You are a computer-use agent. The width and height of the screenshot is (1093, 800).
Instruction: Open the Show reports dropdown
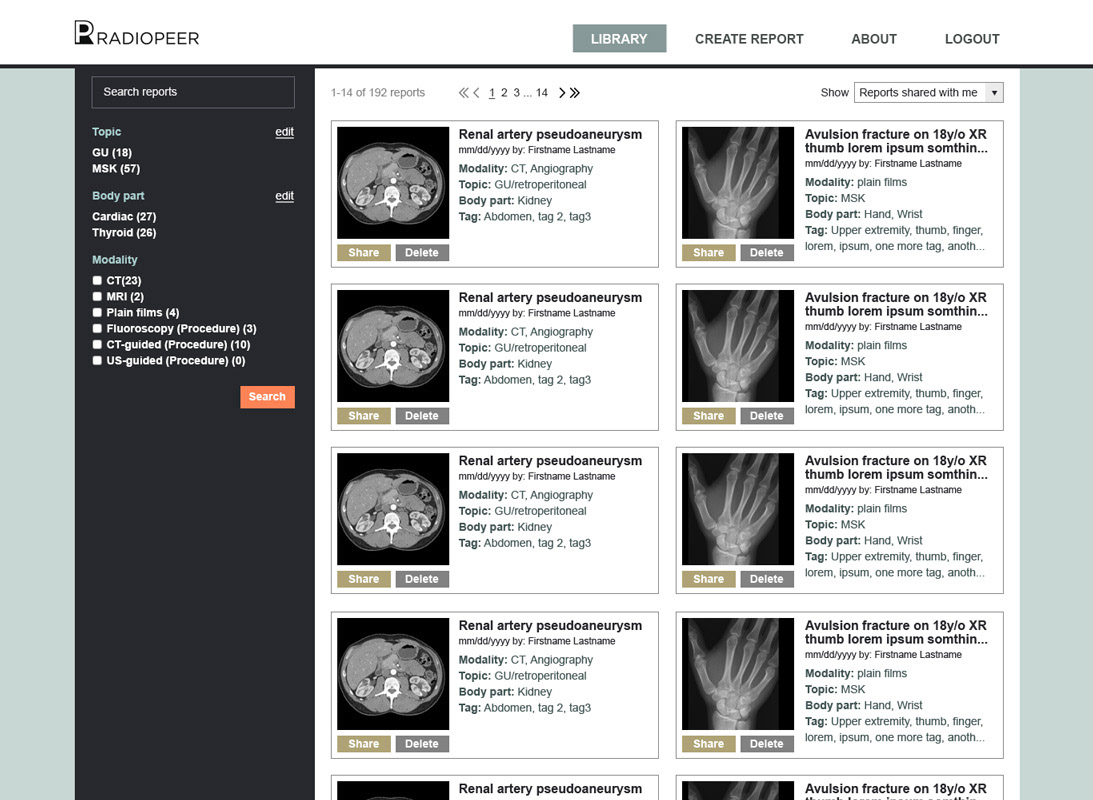coord(928,93)
